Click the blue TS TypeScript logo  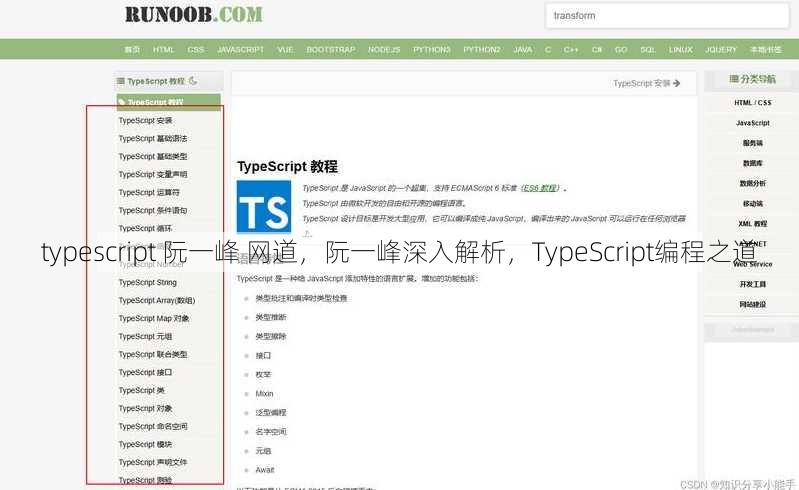264,206
